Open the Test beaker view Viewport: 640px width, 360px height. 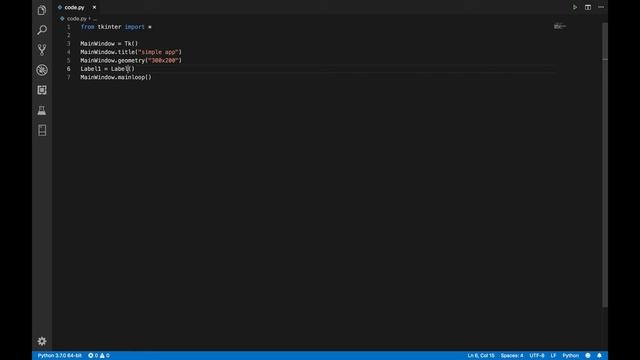(x=42, y=110)
